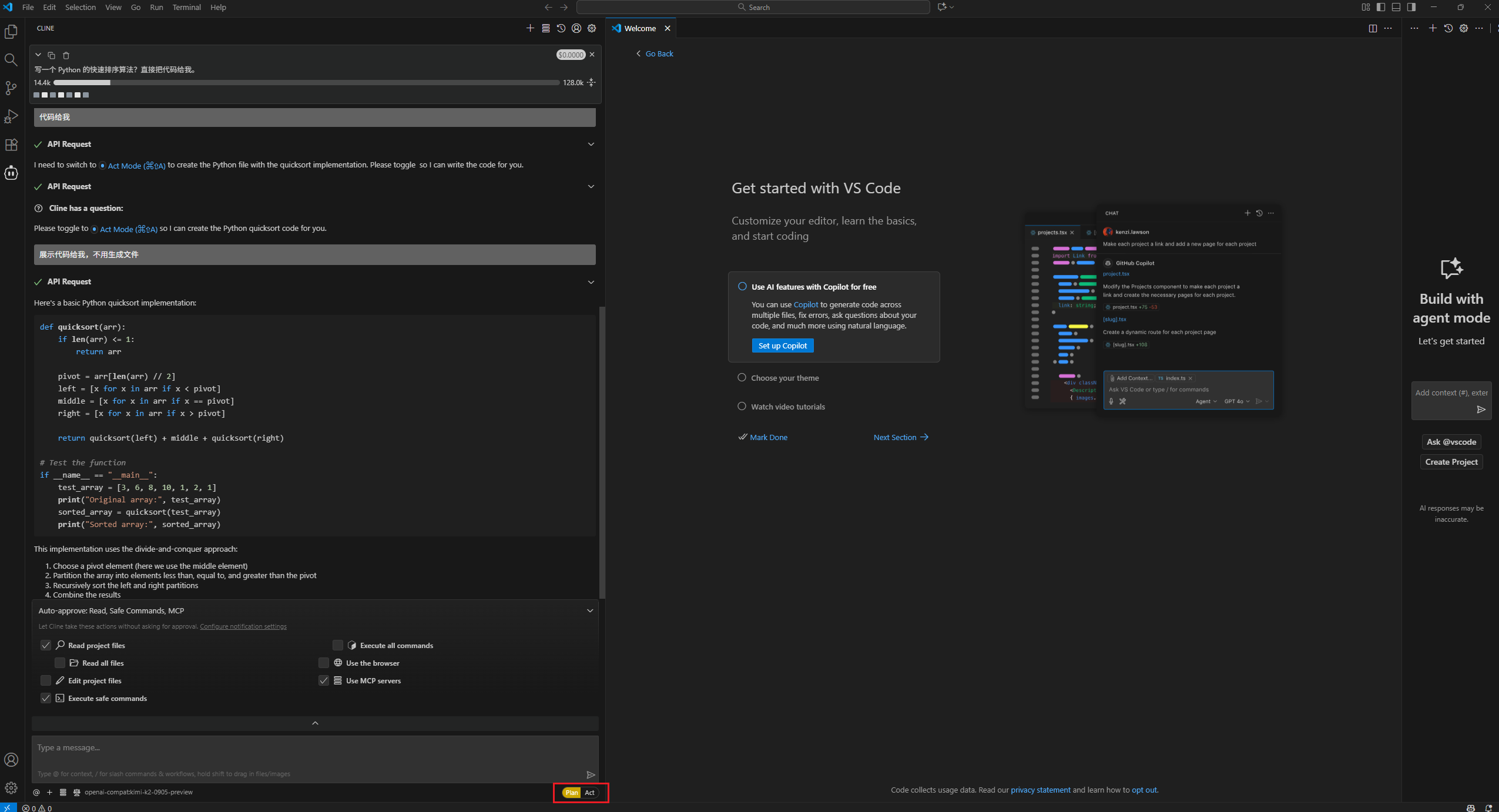Image resolution: width=1499 pixels, height=812 pixels.
Task: Collapse the task header chevron
Action: 38,55
